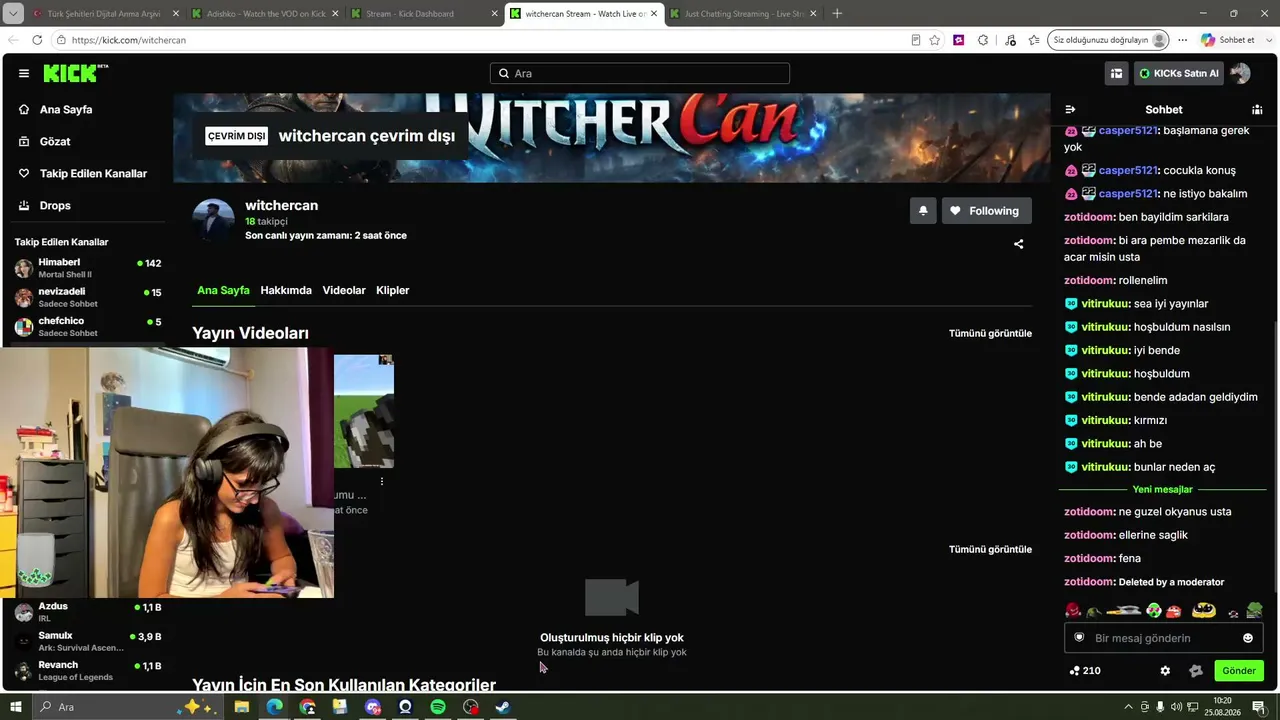This screenshot has width=1280, height=720.
Task: Open browser extensions puzzle icon
Action: (x=983, y=40)
